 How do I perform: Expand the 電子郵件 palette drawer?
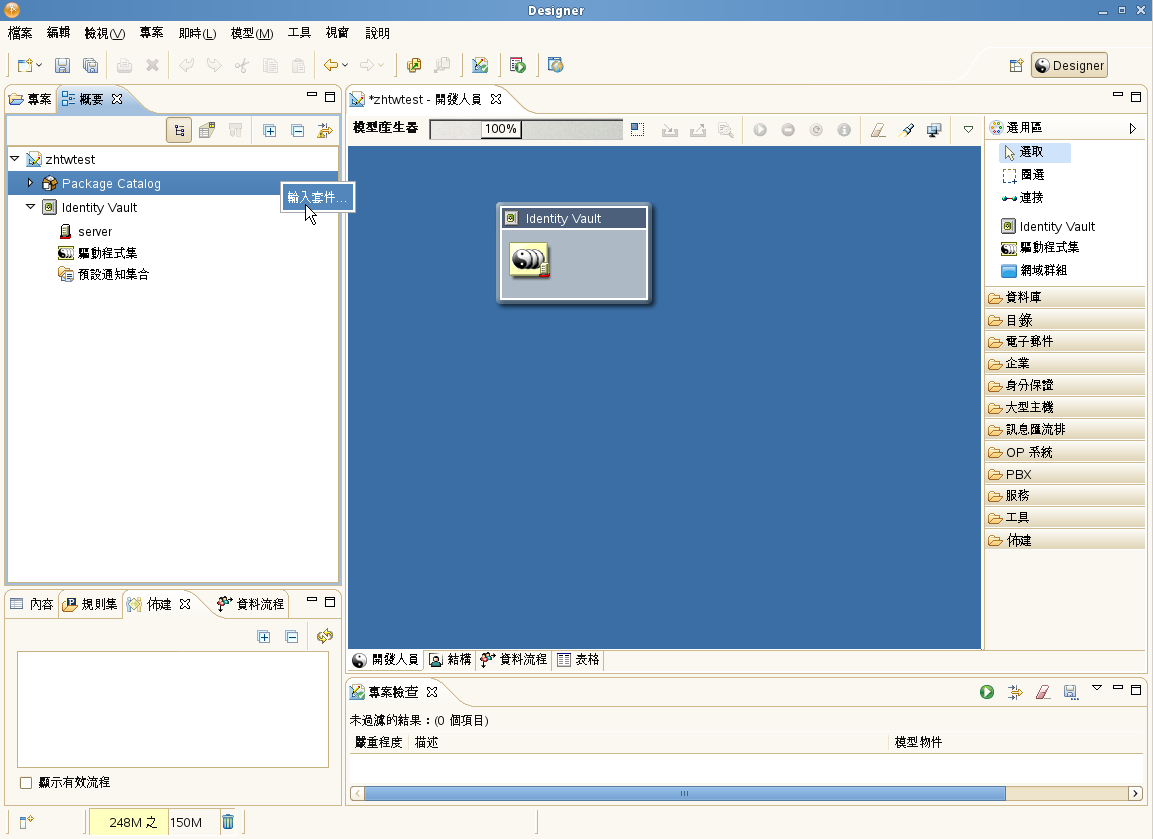(1065, 341)
